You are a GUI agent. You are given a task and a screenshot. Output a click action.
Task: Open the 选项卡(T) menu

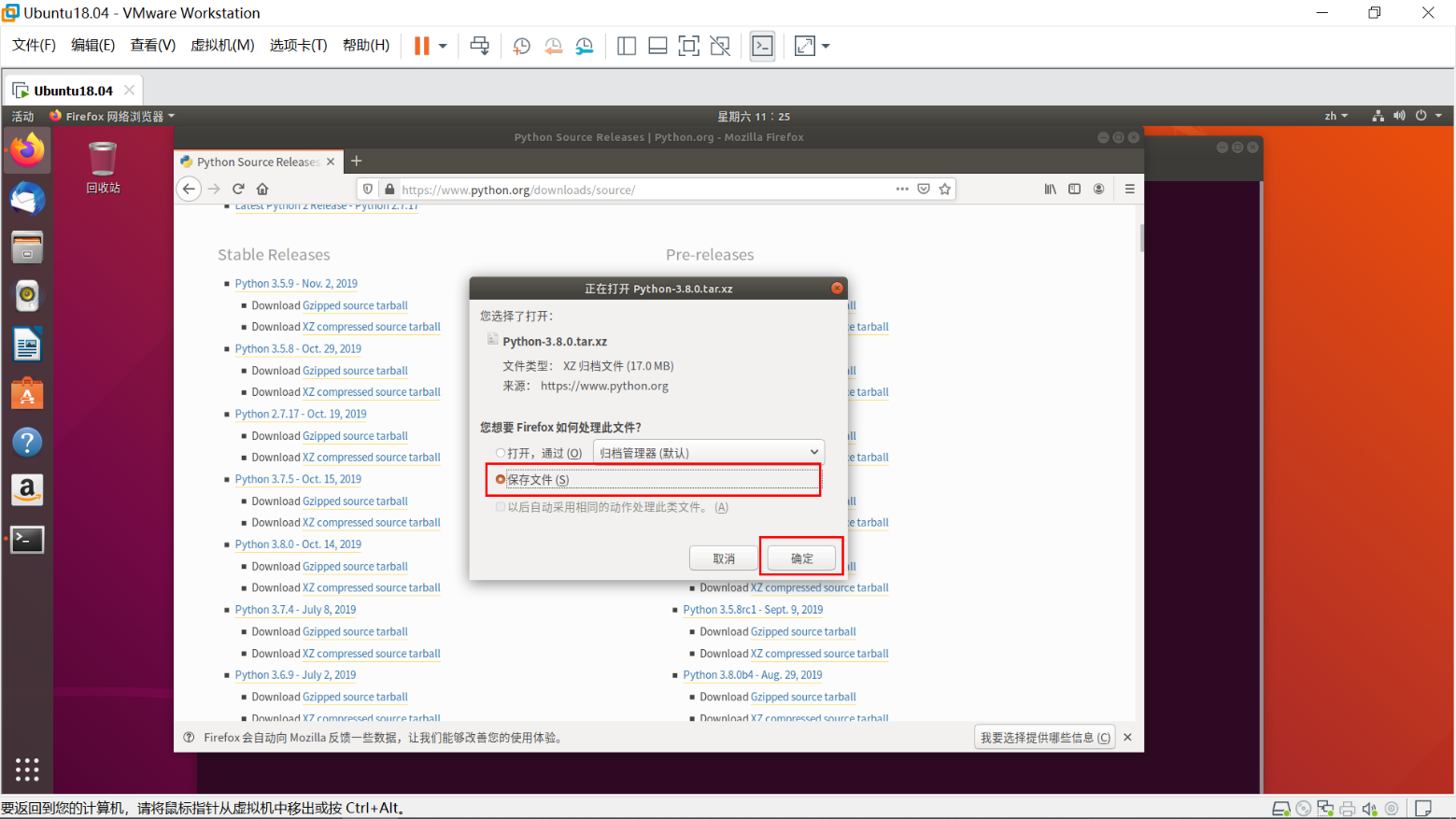coord(298,46)
